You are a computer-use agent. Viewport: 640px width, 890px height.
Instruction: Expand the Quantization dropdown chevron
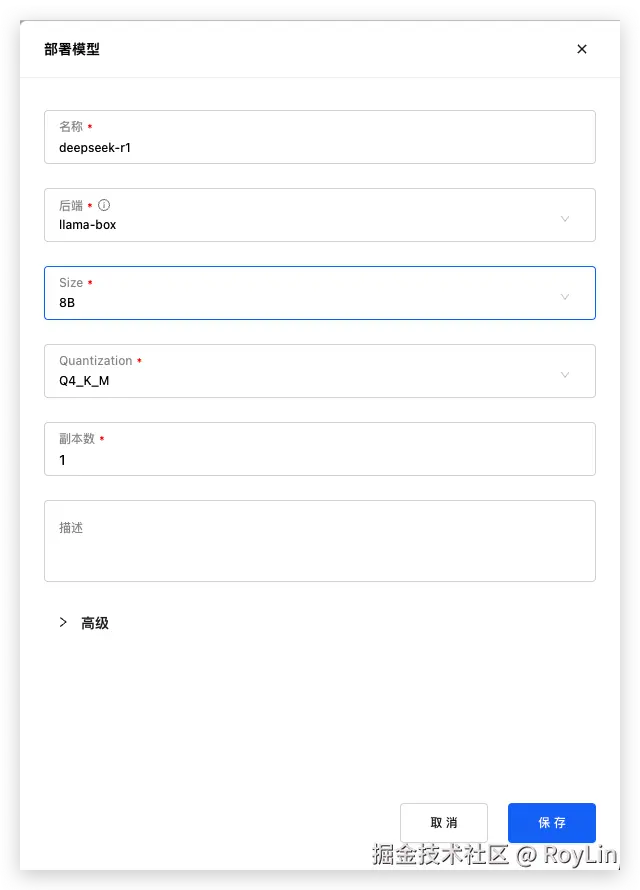565,375
